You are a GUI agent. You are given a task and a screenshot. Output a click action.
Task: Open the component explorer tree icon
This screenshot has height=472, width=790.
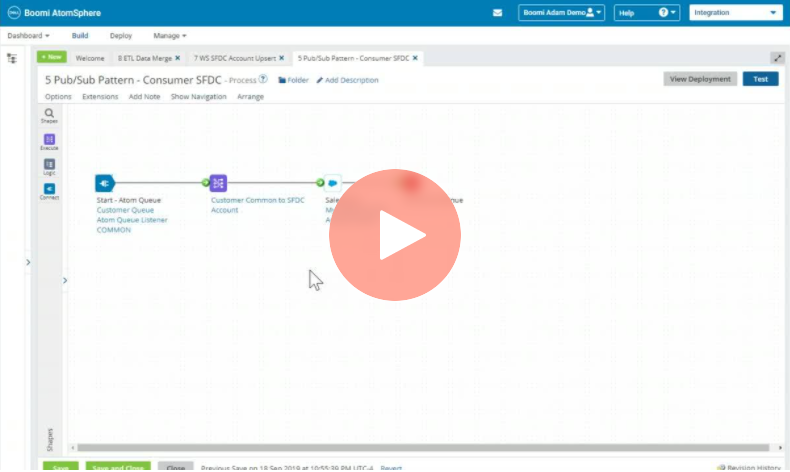12,58
